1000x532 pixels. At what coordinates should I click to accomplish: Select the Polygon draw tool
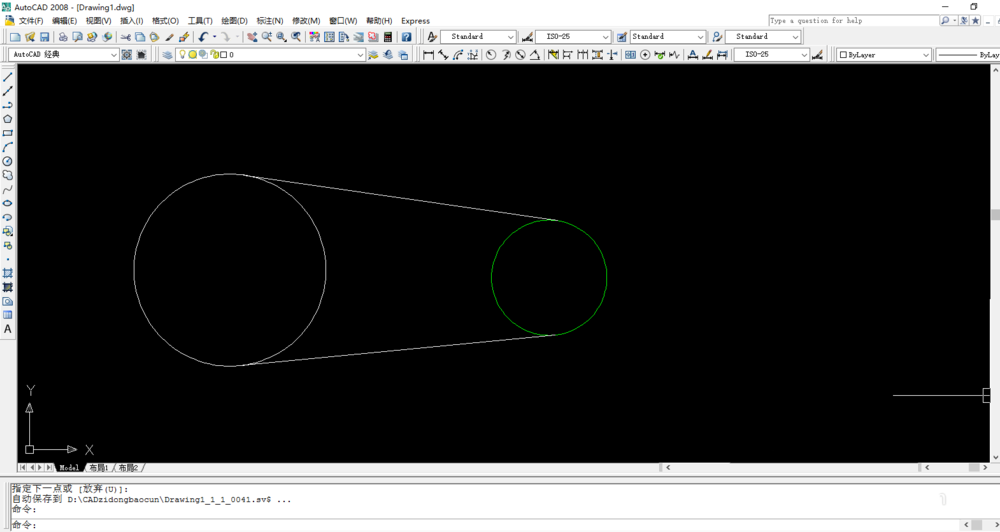[x=8, y=119]
